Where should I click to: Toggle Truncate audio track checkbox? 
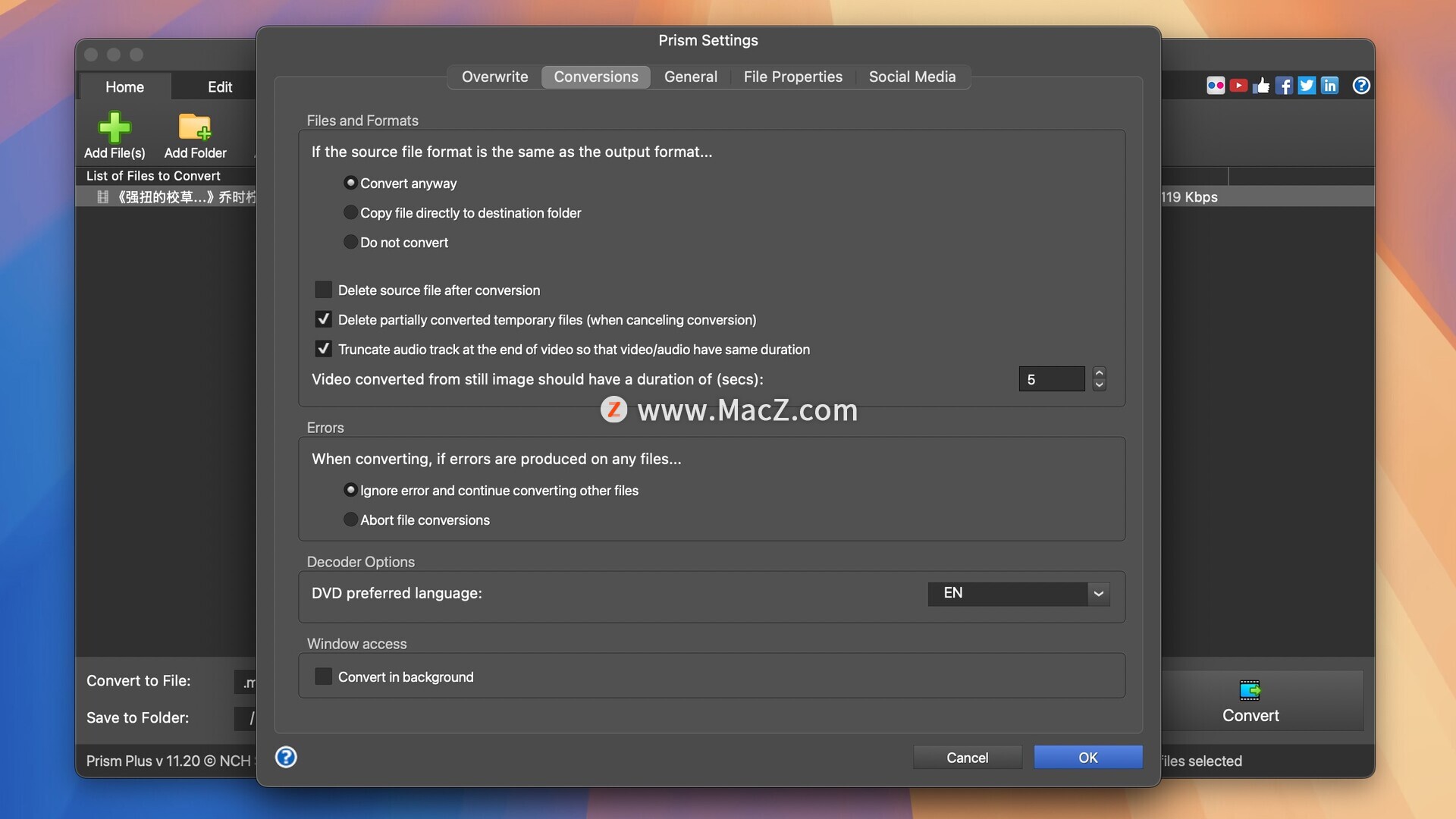point(324,349)
